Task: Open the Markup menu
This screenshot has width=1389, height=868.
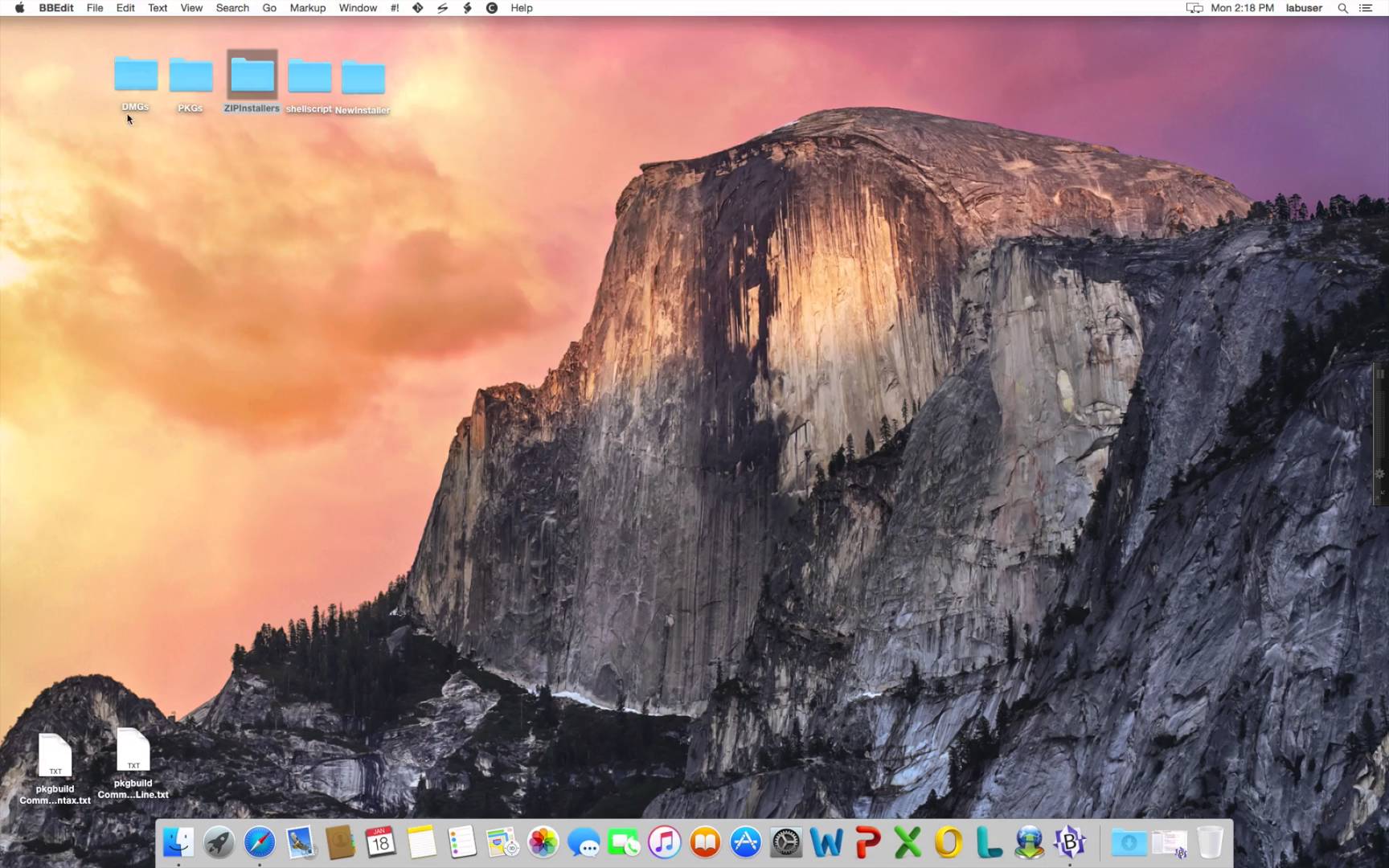Action: pyautogui.click(x=308, y=8)
